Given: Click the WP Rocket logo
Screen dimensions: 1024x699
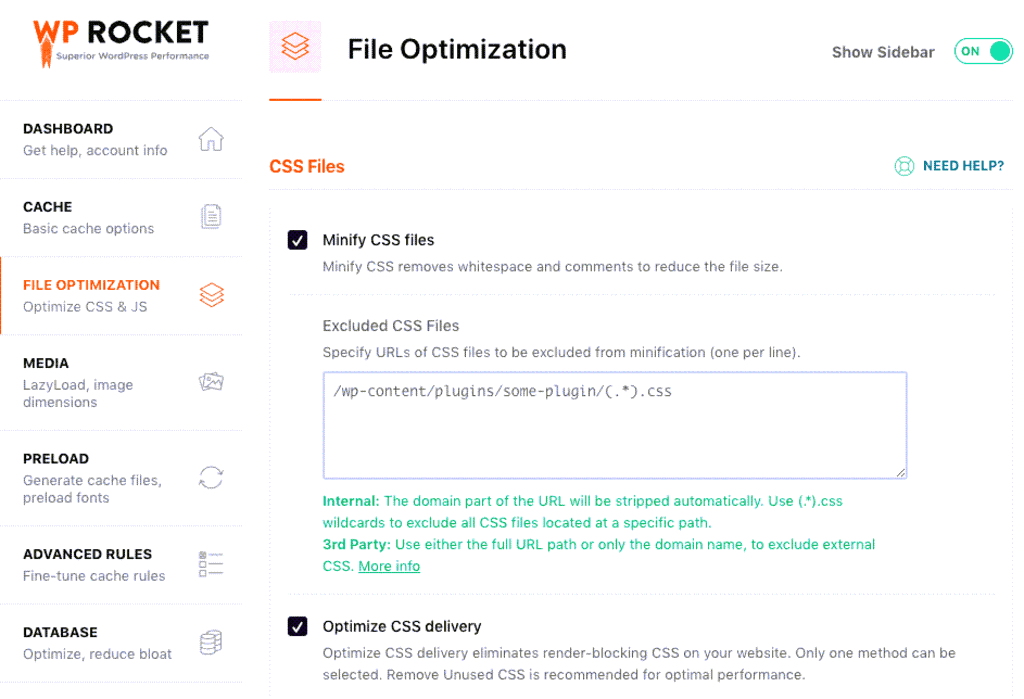Looking at the screenshot, I should click(121, 43).
